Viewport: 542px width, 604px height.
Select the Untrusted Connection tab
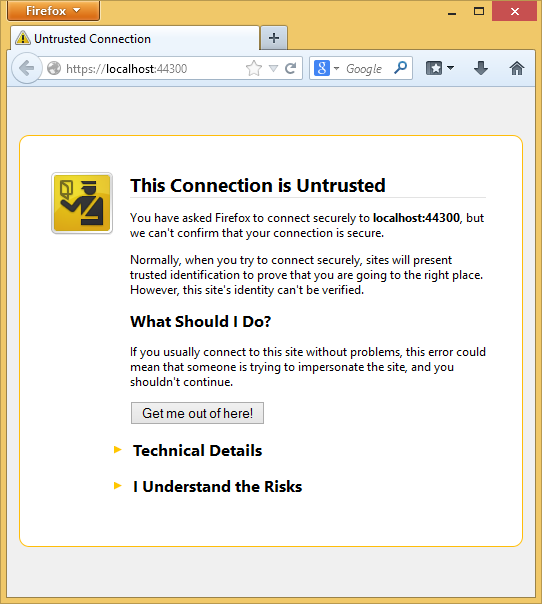pos(135,39)
